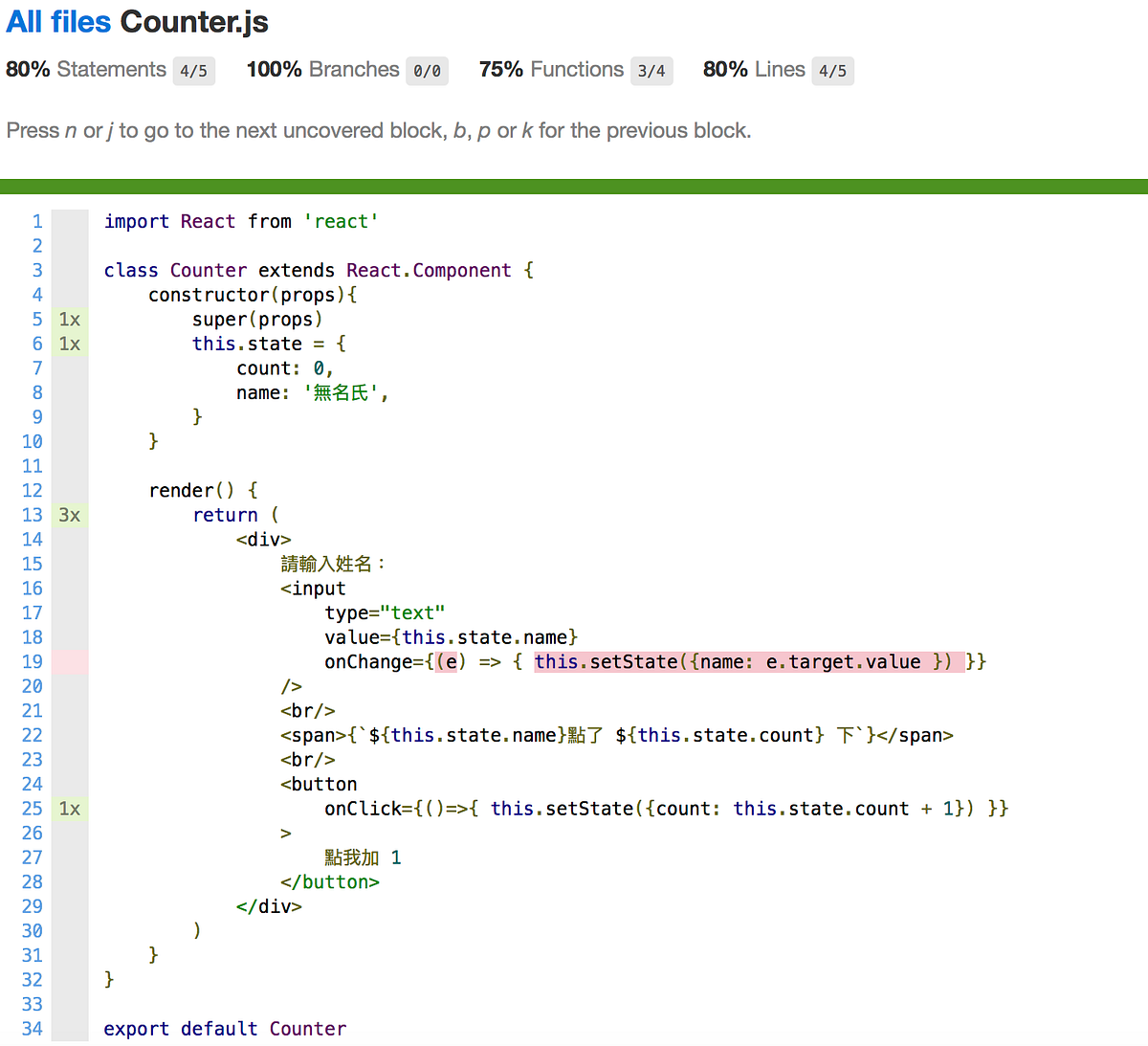Click the Statements 4/5 coverage badge

(x=194, y=71)
